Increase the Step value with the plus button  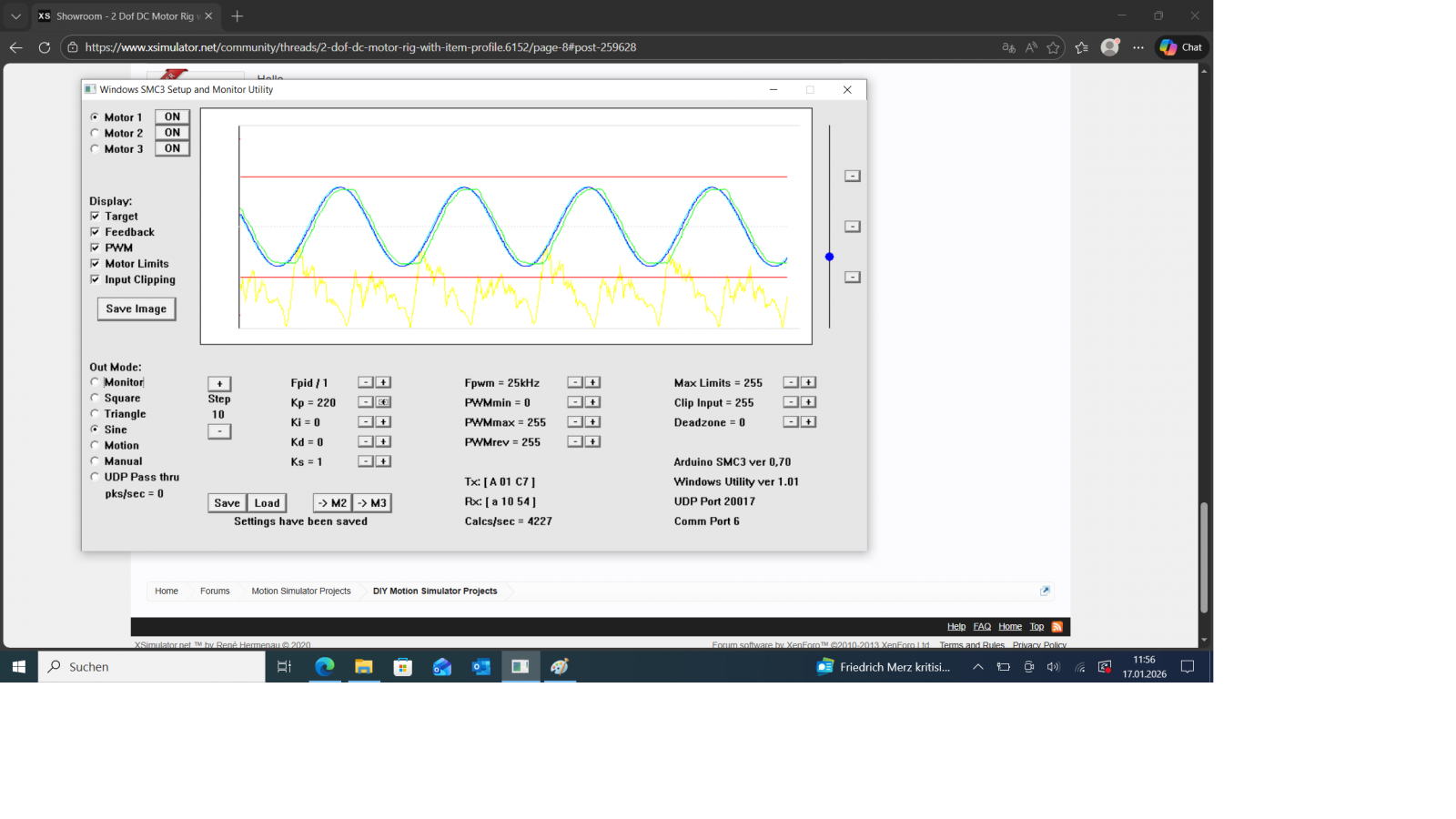pyautogui.click(x=219, y=384)
